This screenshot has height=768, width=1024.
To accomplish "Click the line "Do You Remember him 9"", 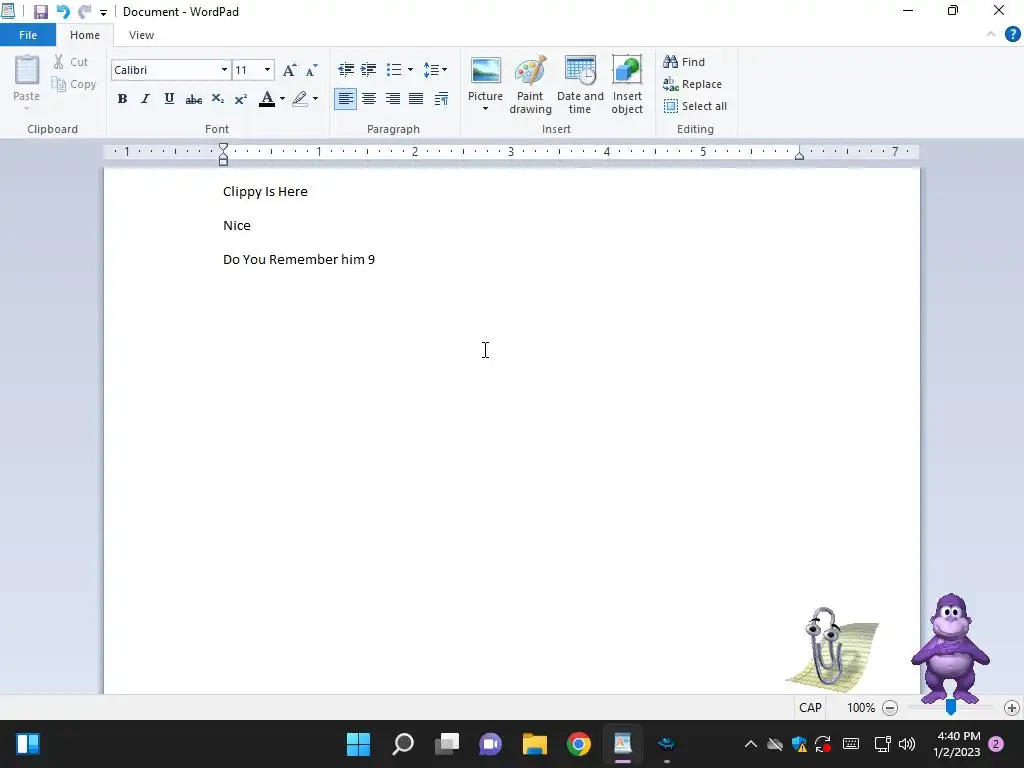I will (x=299, y=259).
